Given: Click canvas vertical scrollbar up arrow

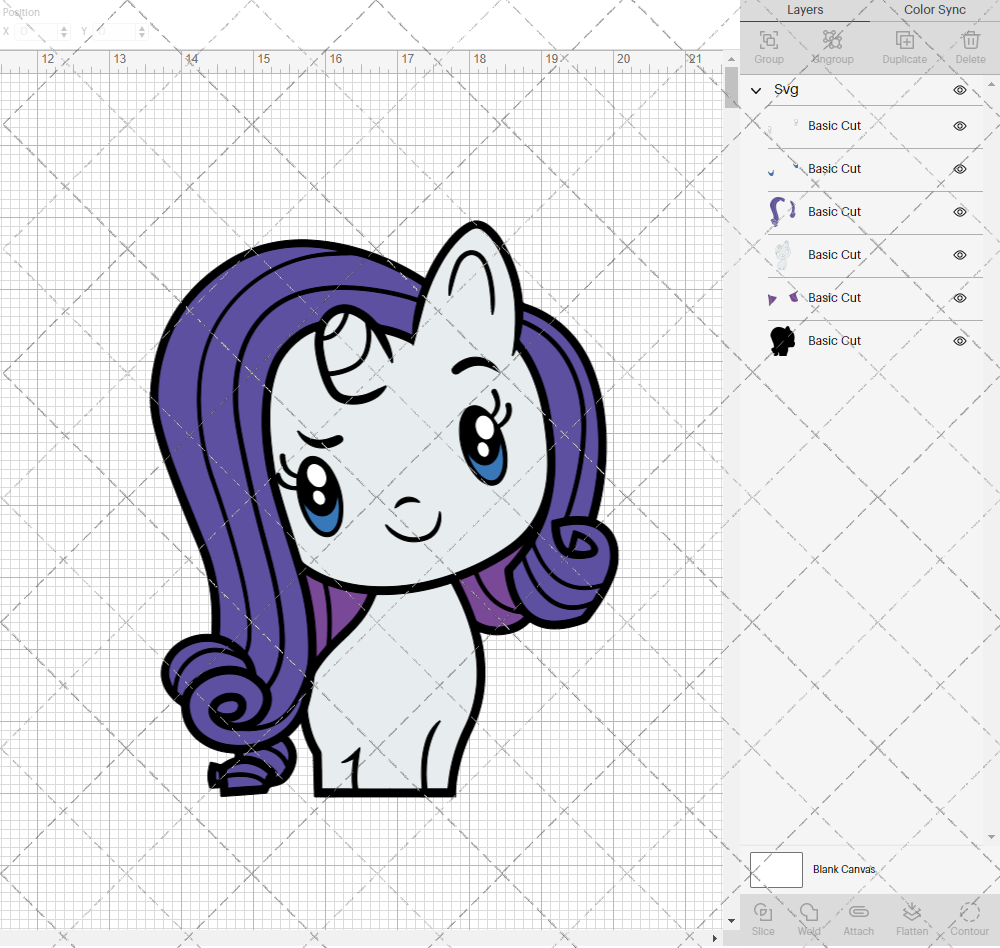Looking at the screenshot, I should 731,59.
